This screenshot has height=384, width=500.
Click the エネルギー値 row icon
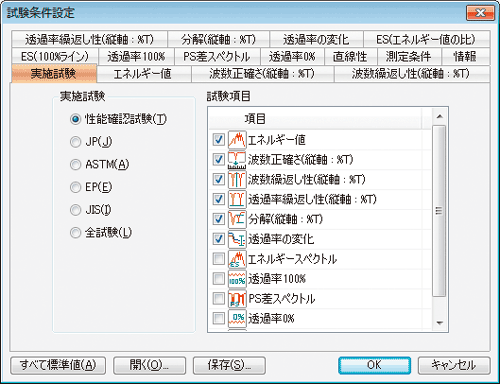[x=237, y=140]
